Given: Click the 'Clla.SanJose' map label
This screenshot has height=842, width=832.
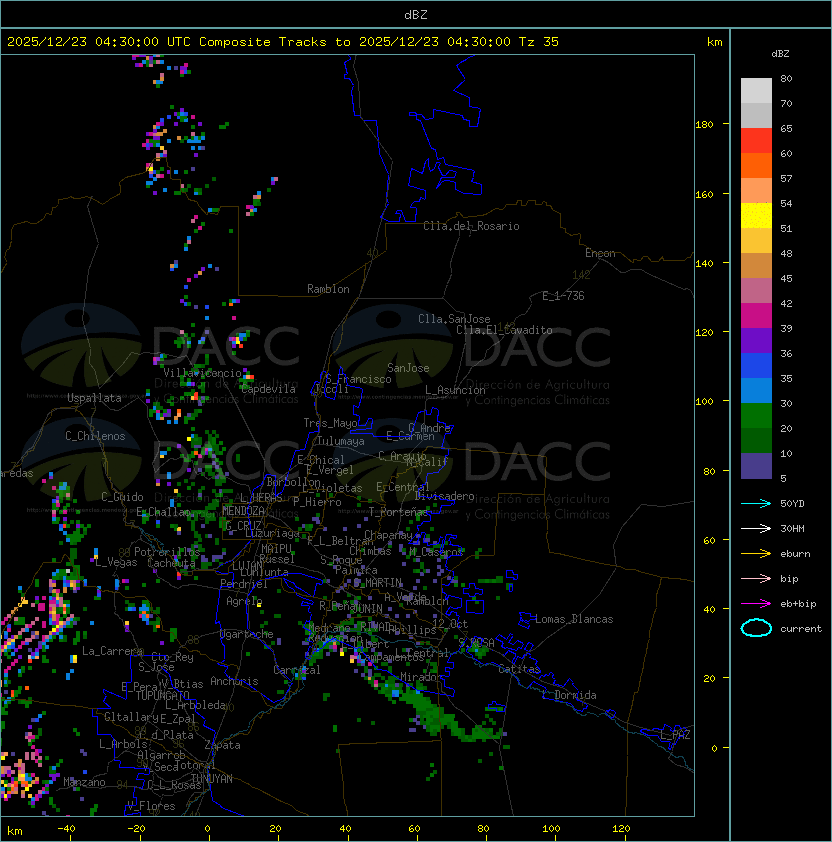Looking at the screenshot, I should [x=454, y=319].
